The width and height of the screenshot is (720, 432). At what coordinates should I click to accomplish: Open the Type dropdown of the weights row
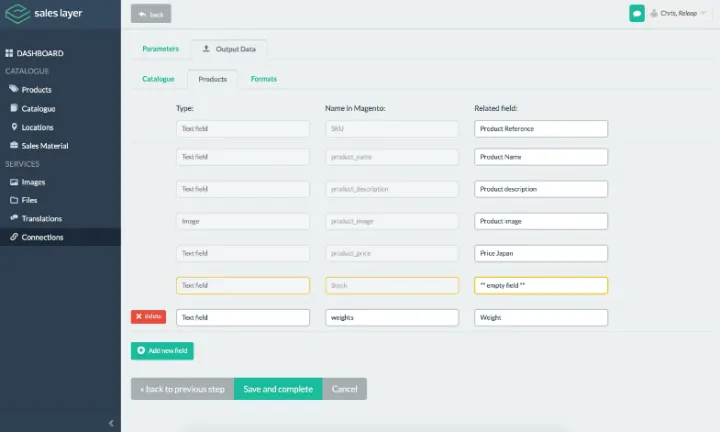[243, 317]
